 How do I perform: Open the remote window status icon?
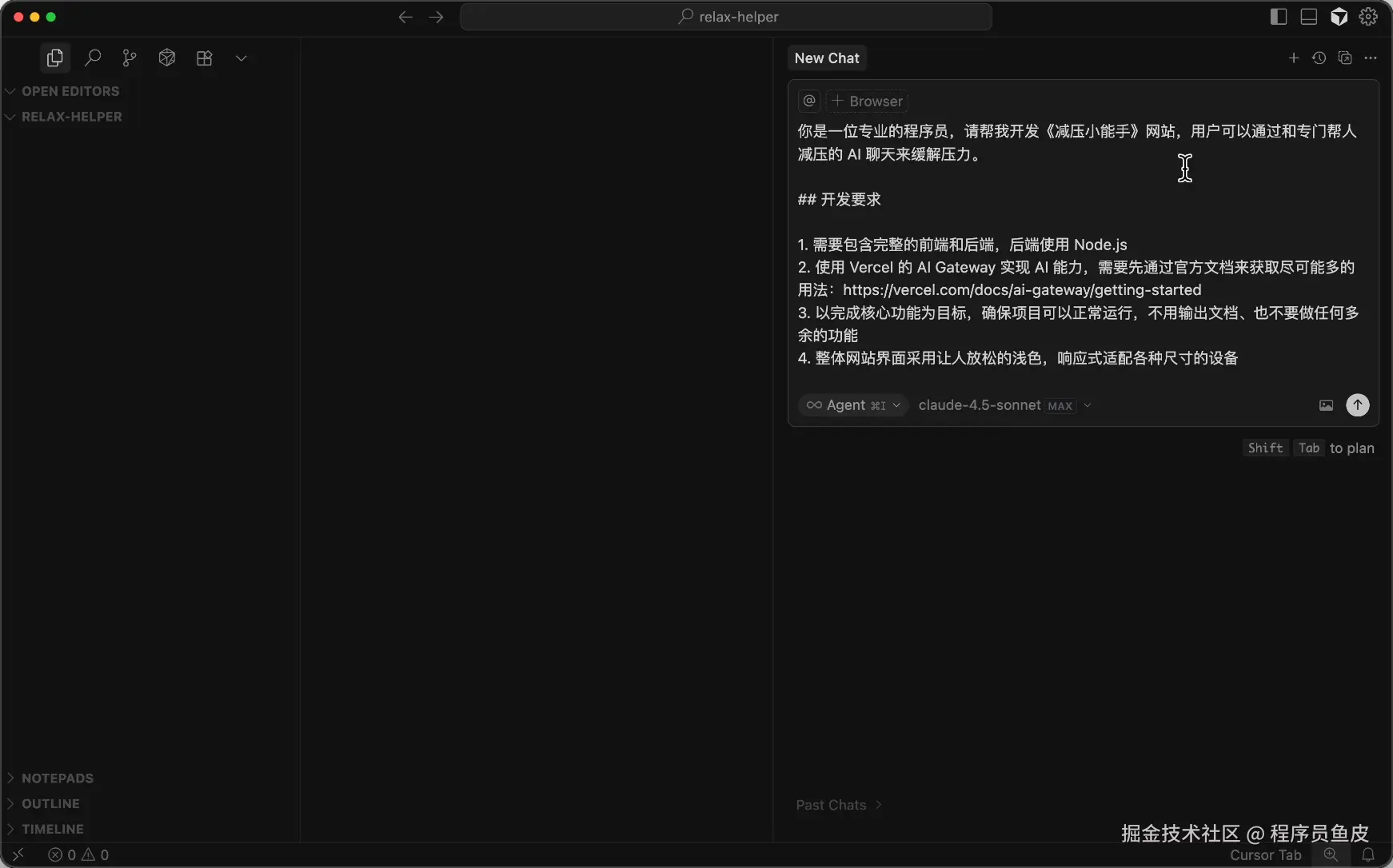click(x=18, y=855)
